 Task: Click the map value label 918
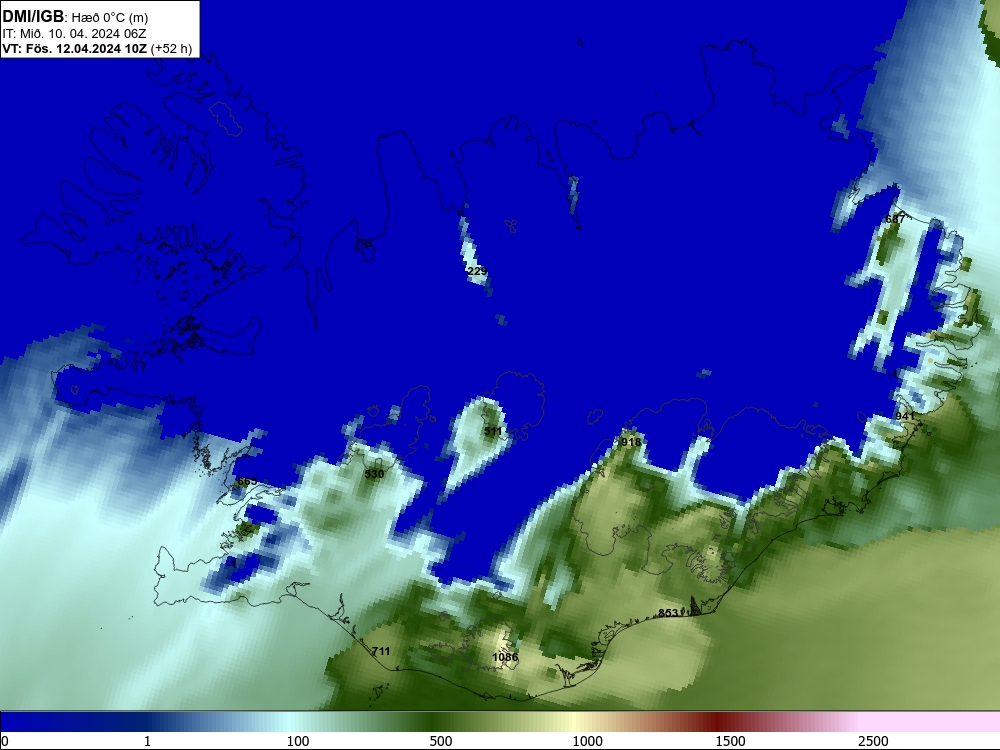tap(631, 442)
